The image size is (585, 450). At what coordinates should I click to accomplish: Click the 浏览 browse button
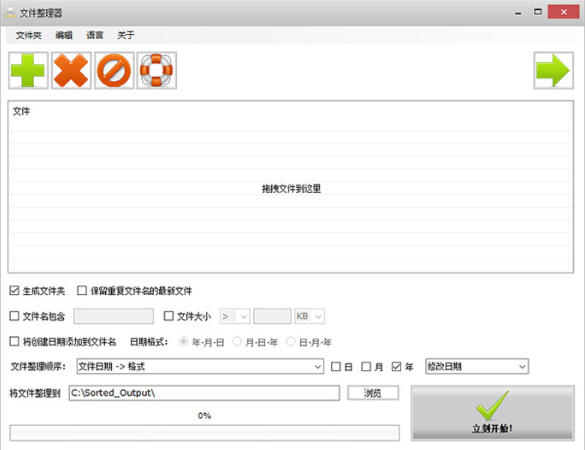click(373, 393)
